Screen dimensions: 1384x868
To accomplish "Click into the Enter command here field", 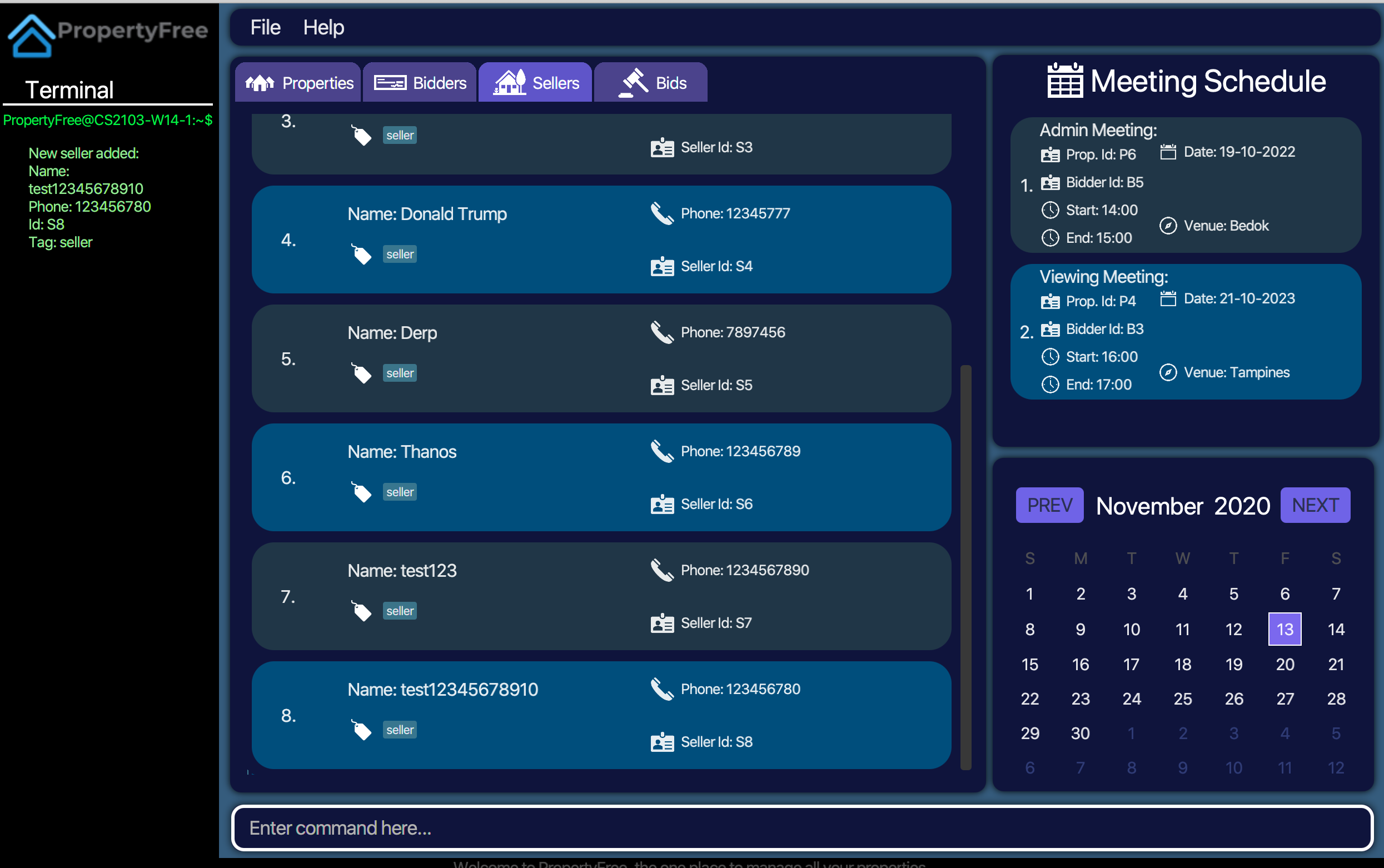I will point(801,827).
